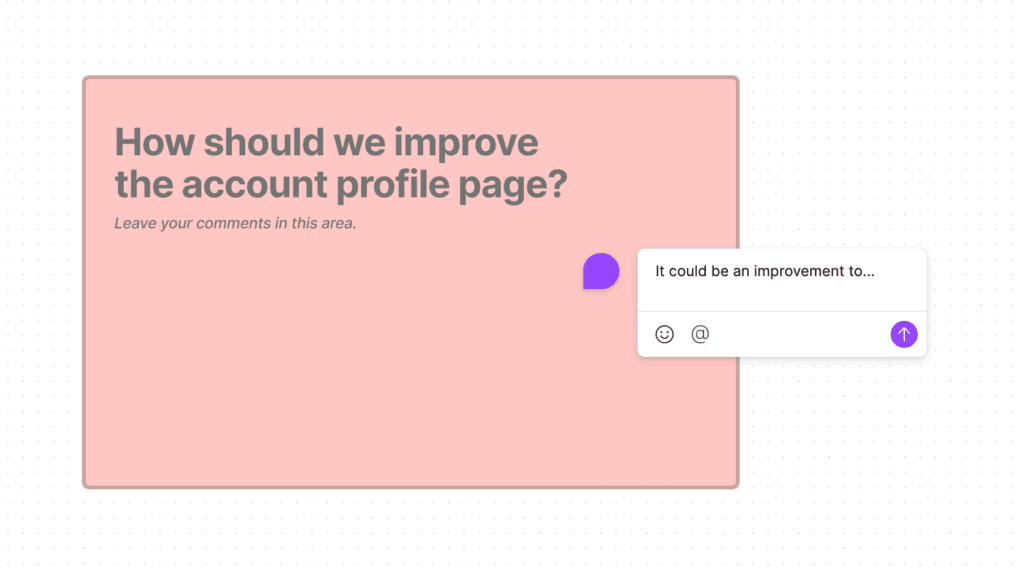Select the pink frame's top border

tap(410, 78)
